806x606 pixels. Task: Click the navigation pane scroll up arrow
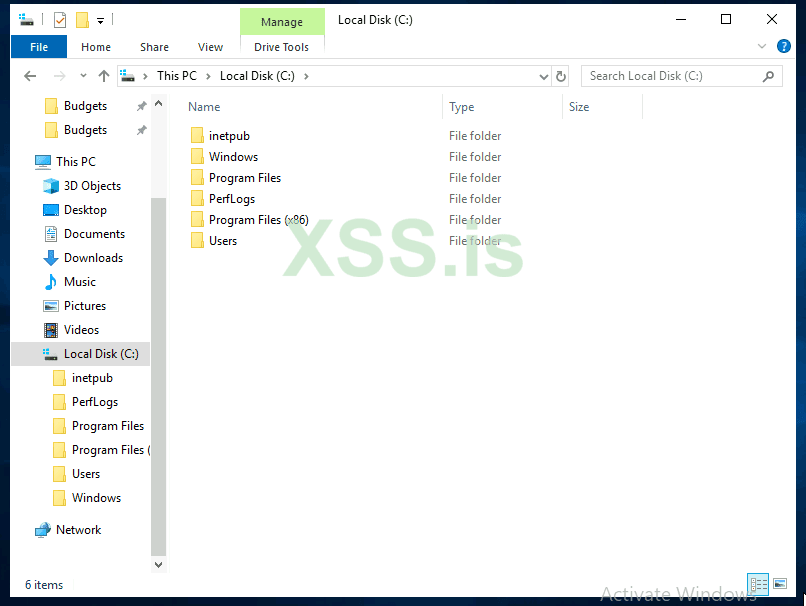pos(158,103)
